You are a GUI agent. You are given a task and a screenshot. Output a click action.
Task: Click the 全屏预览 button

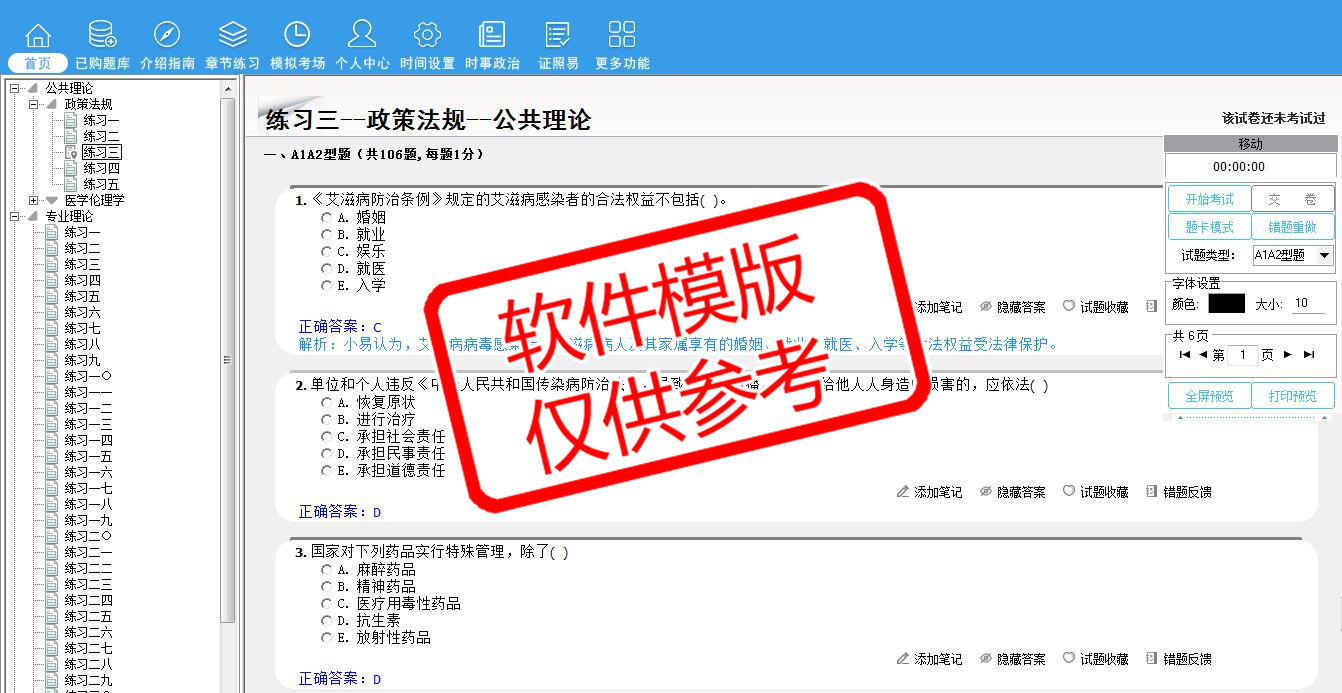click(x=1209, y=396)
